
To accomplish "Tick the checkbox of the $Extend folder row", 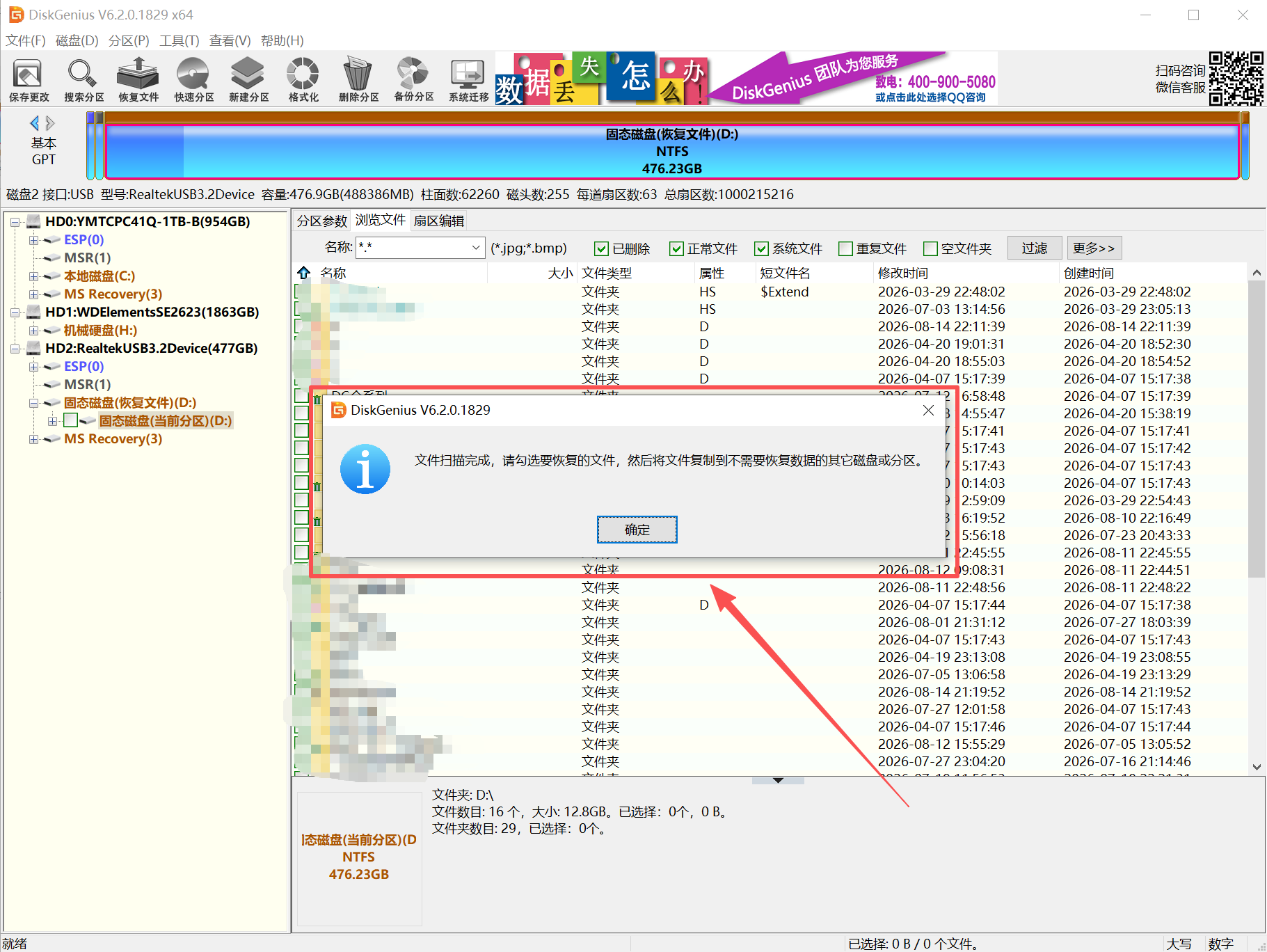I will [x=300, y=292].
